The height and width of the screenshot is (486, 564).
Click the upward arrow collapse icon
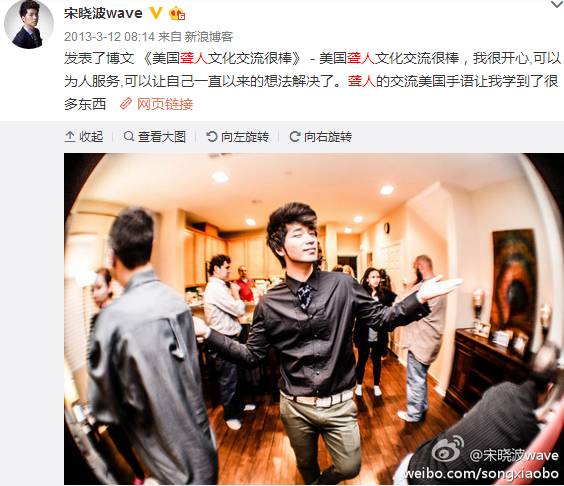(70, 137)
